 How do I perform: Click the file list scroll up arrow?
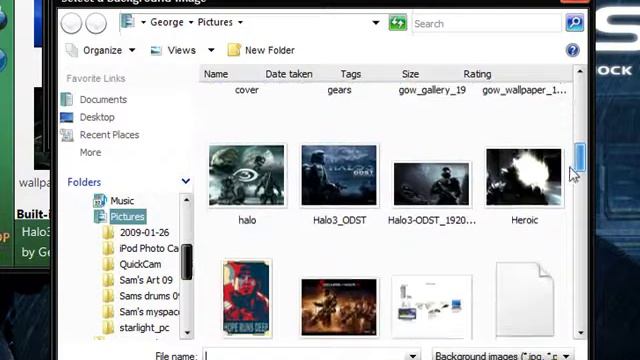point(580,71)
